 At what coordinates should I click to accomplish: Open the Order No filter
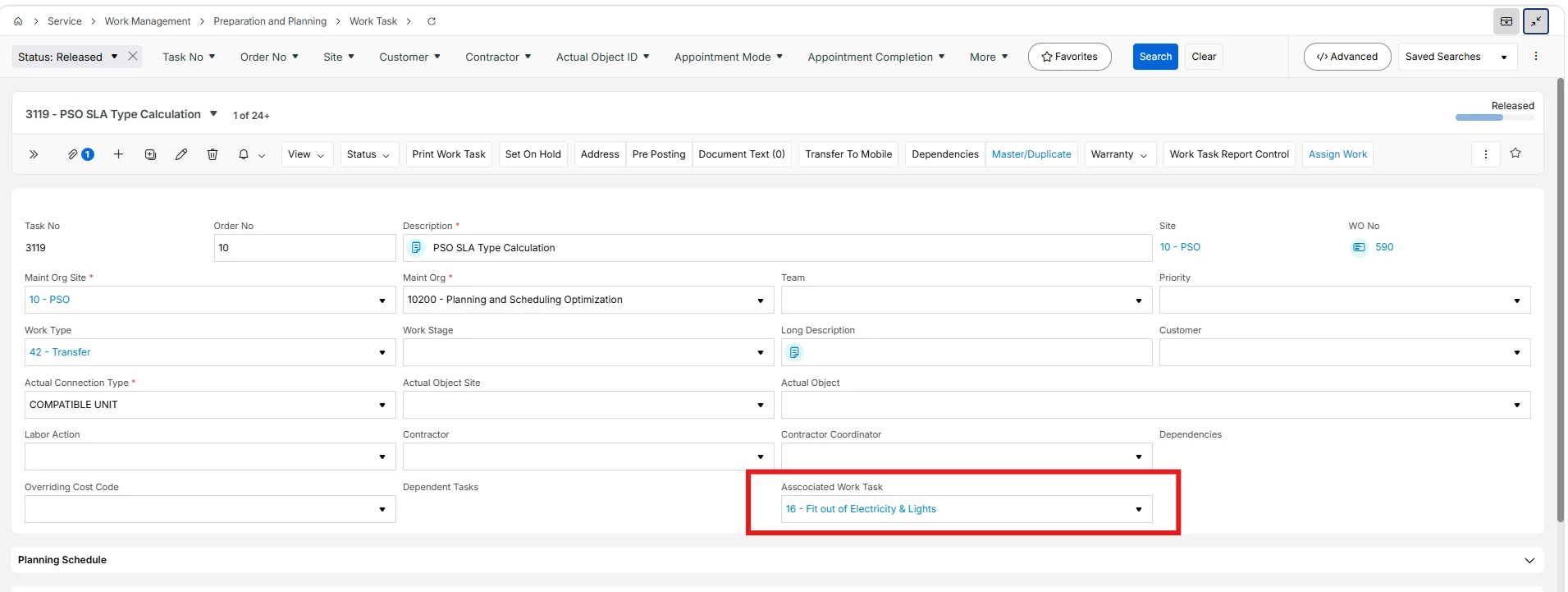[269, 57]
